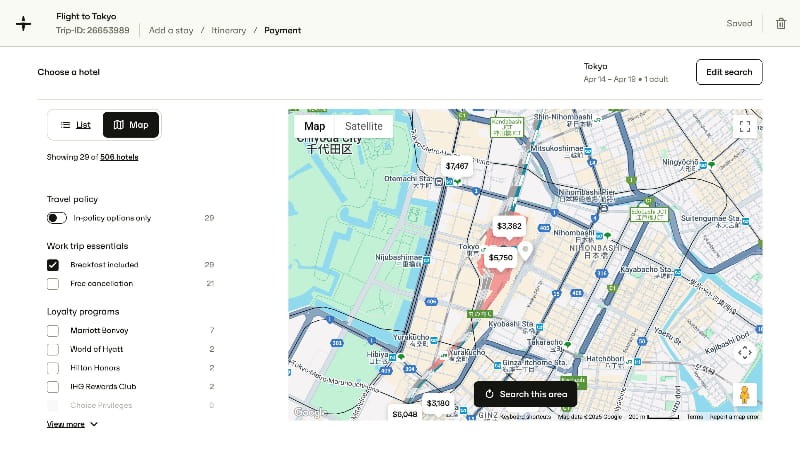Viewport: 800px width, 449px height.
Task: Select the $7,467 hotel price marker
Action: [457, 166]
